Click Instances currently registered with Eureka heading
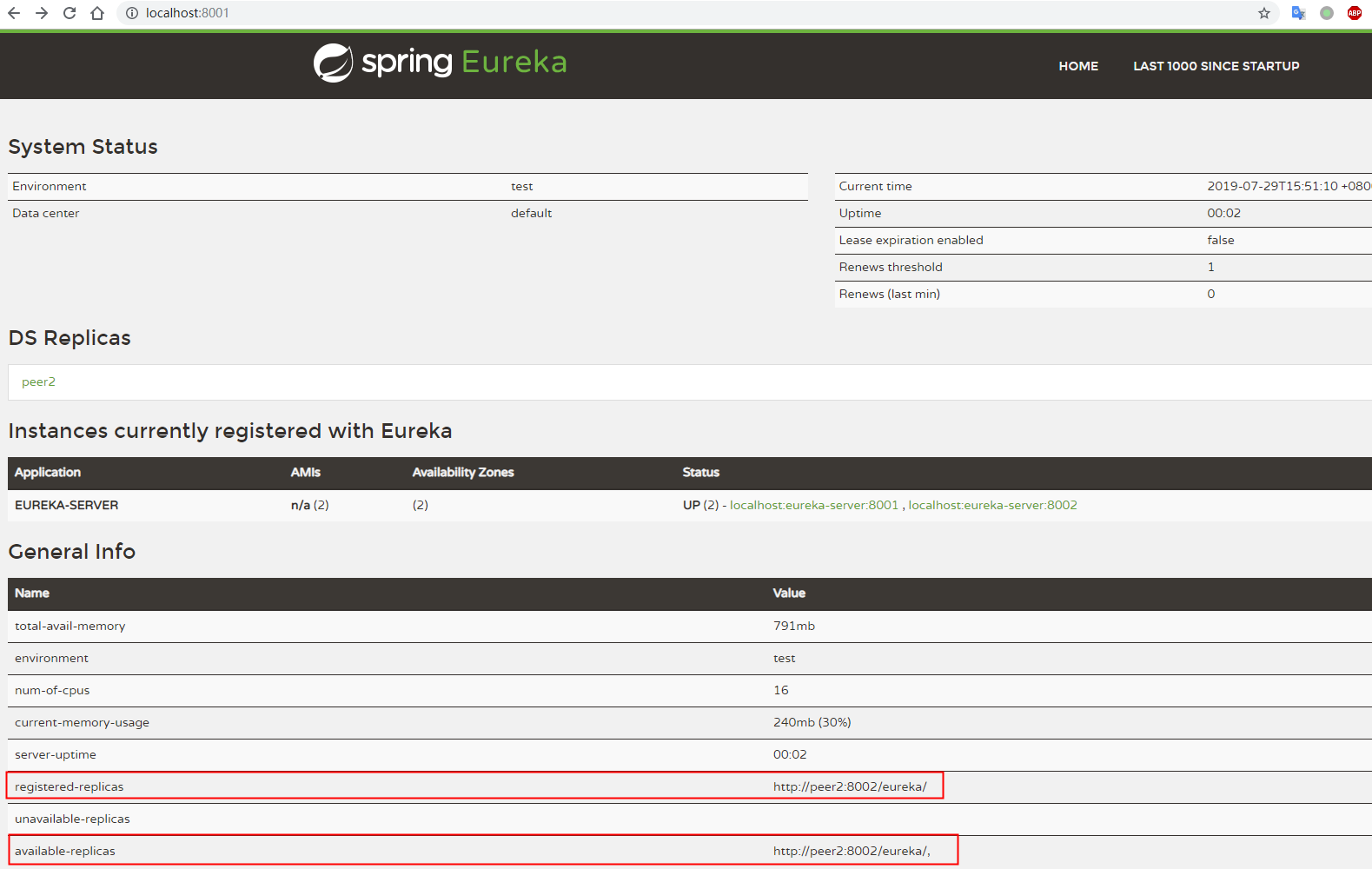1372x869 pixels. (230, 431)
